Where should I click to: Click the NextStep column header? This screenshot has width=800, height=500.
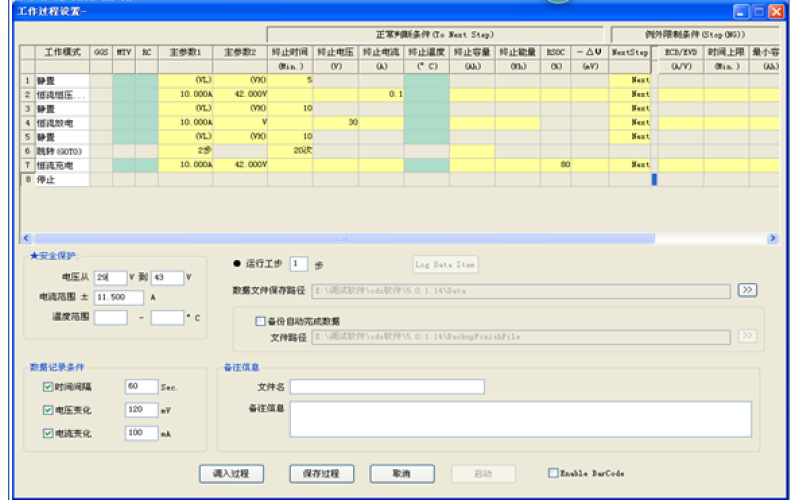(630, 52)
